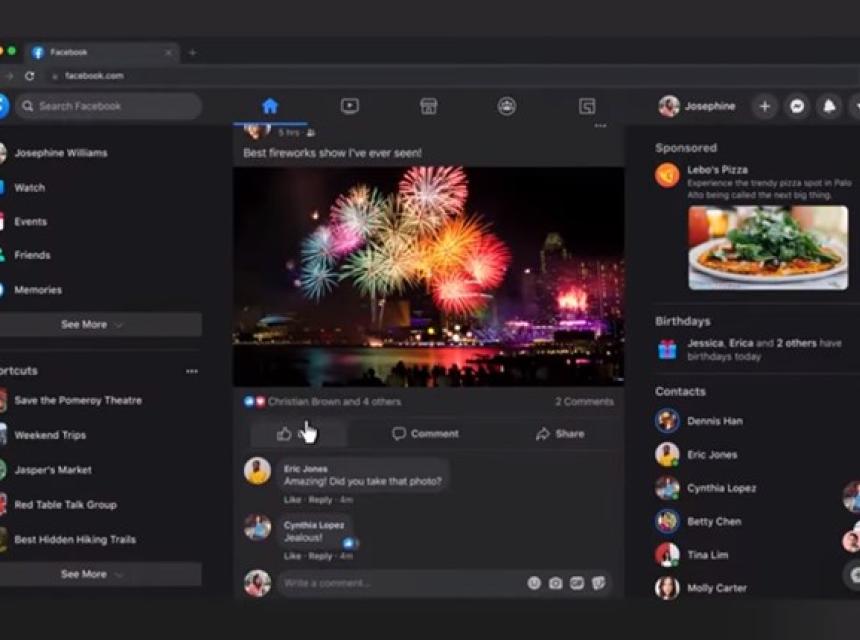Open the fireworks photo
The width and height of the screenshot is (860, 640).
(x=428, y=275)
